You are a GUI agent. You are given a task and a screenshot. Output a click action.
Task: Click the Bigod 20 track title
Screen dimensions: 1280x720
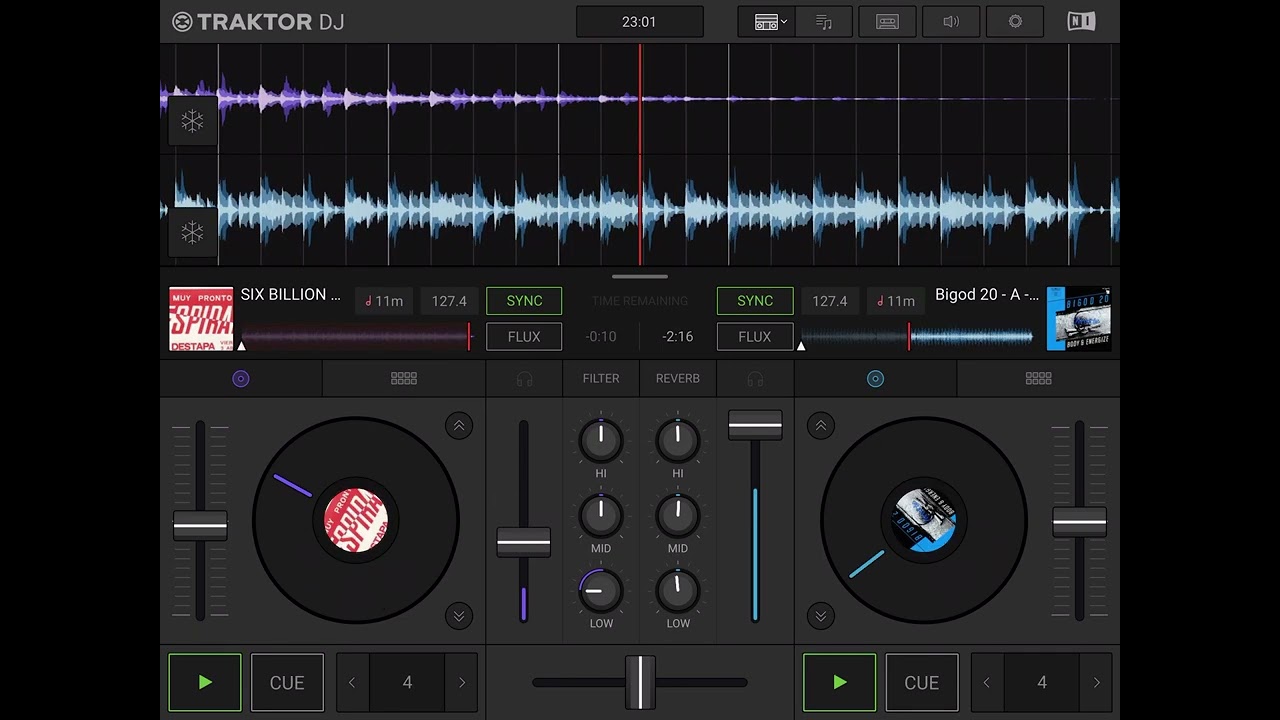[x=987, y=295]
